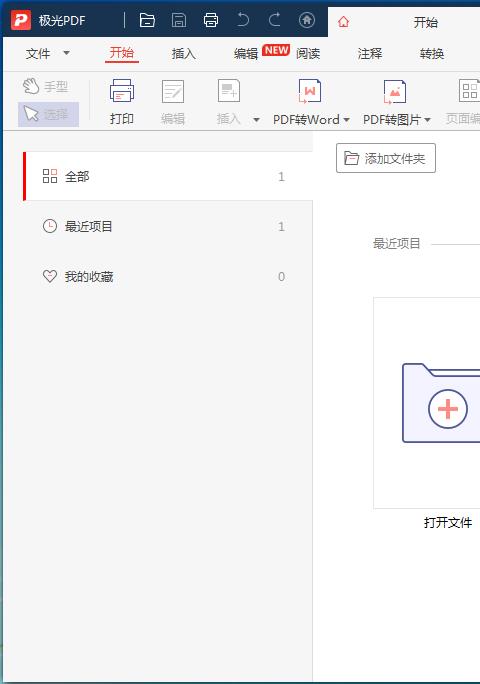The height and width of the screenshot is (684, 480).
Task: Switch to the 注释 ribbon tab
Action: 370,54
